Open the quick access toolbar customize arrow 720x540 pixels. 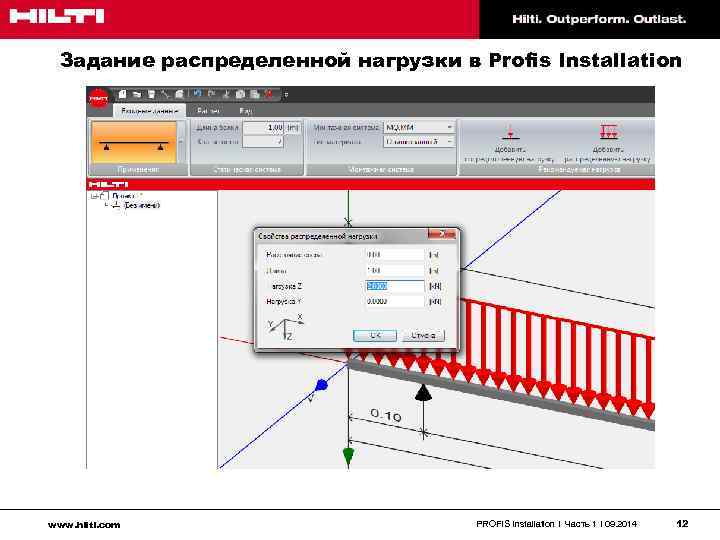click(x=286, y=95)
